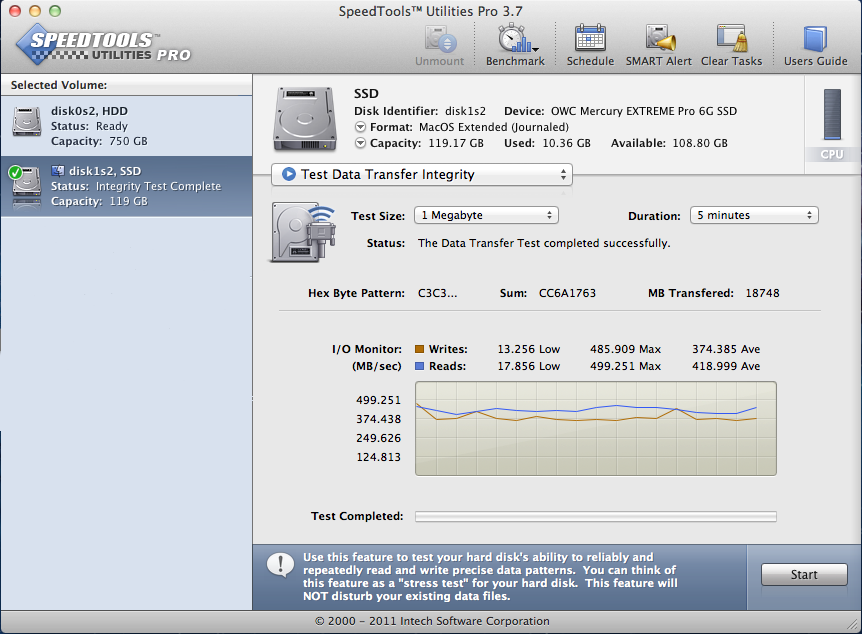Screen dimensions: 862x634
Task: Click the disk0s2 HDD drive icon
Action: point(27,122)
